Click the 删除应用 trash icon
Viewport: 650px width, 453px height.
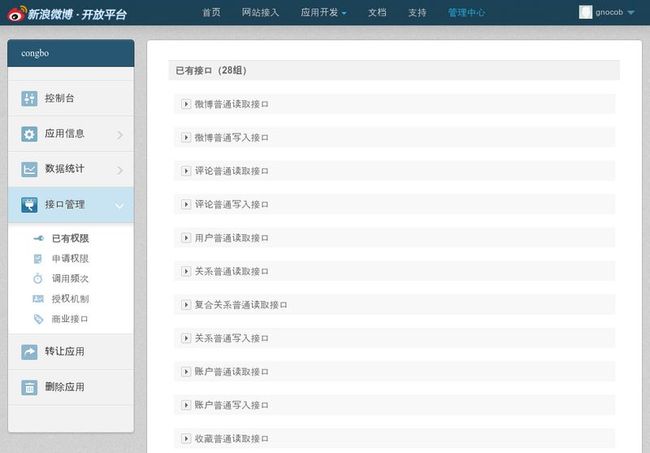tap(29, 388)
